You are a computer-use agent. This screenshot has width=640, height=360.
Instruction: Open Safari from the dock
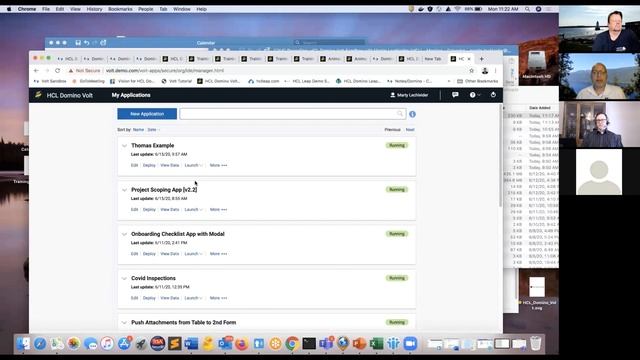(x=40, y=343)
